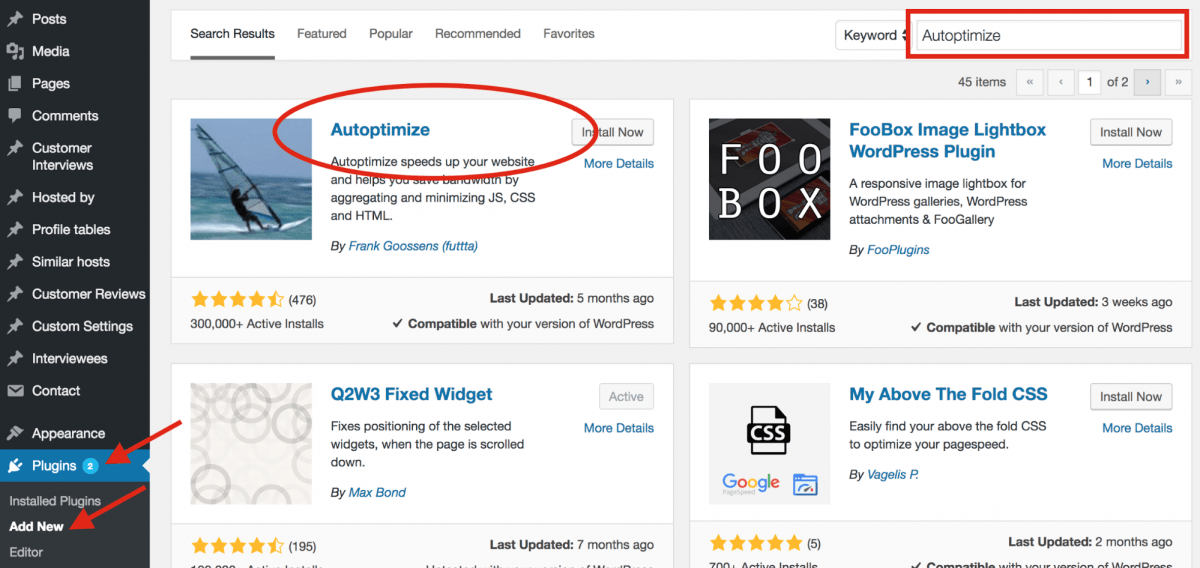Click the "90,000+ Active Installs" text
The height and width of the screenshot is (568, 1200).
click(x=772, y=327)
